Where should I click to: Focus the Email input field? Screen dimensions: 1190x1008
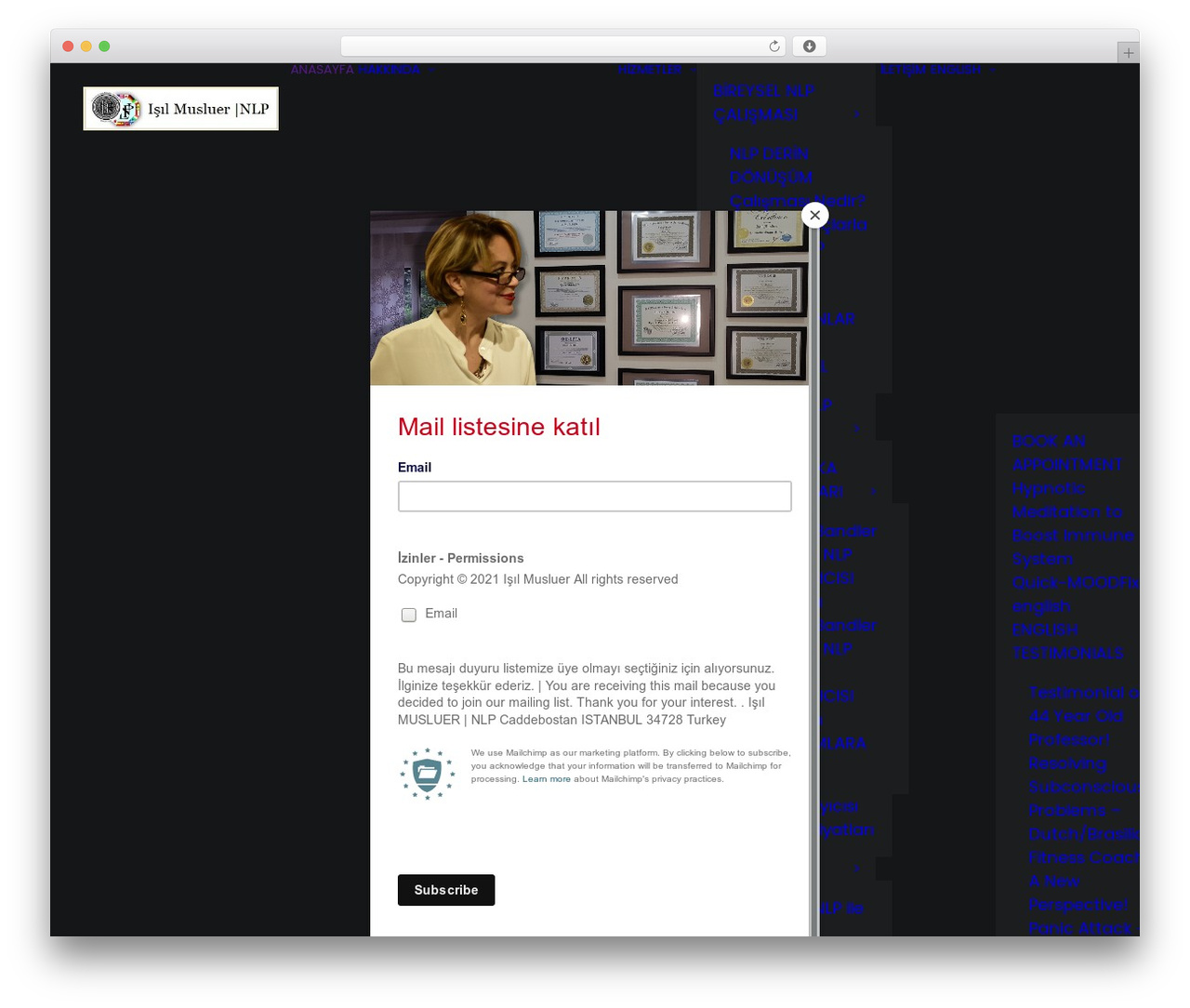pos(595,497)
